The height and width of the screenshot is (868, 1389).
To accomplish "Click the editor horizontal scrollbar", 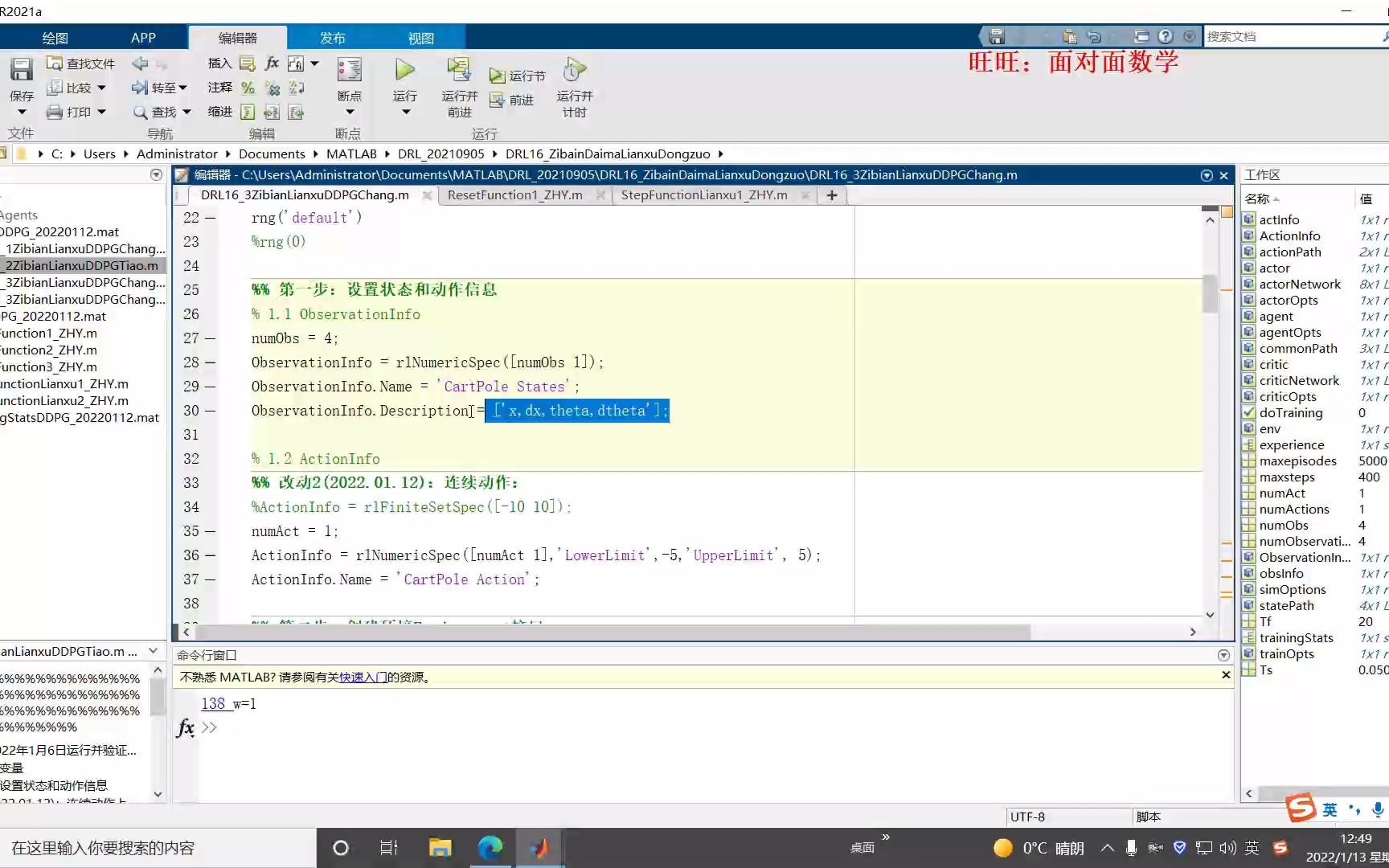I will click(613, 633).
